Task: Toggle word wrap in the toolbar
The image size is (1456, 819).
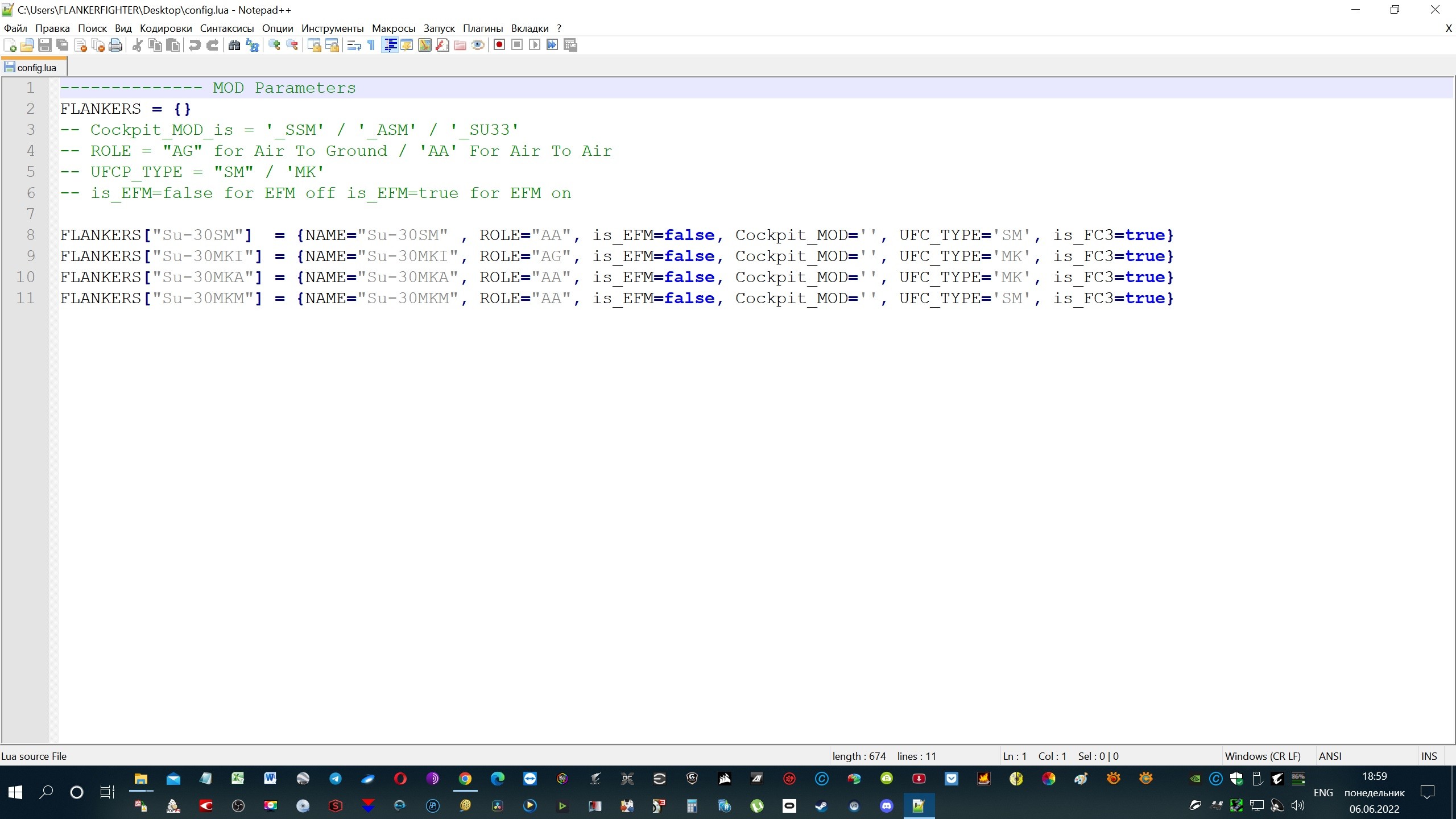Action: [354, 45]
